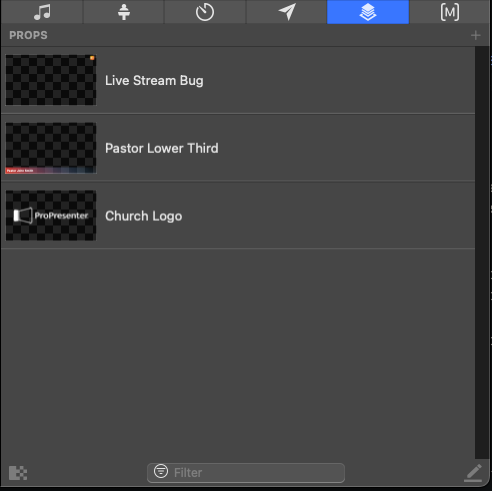Click the PROPS panel header label
The width and height of the screenshot is (492, 491).
[x=28, y=35]
